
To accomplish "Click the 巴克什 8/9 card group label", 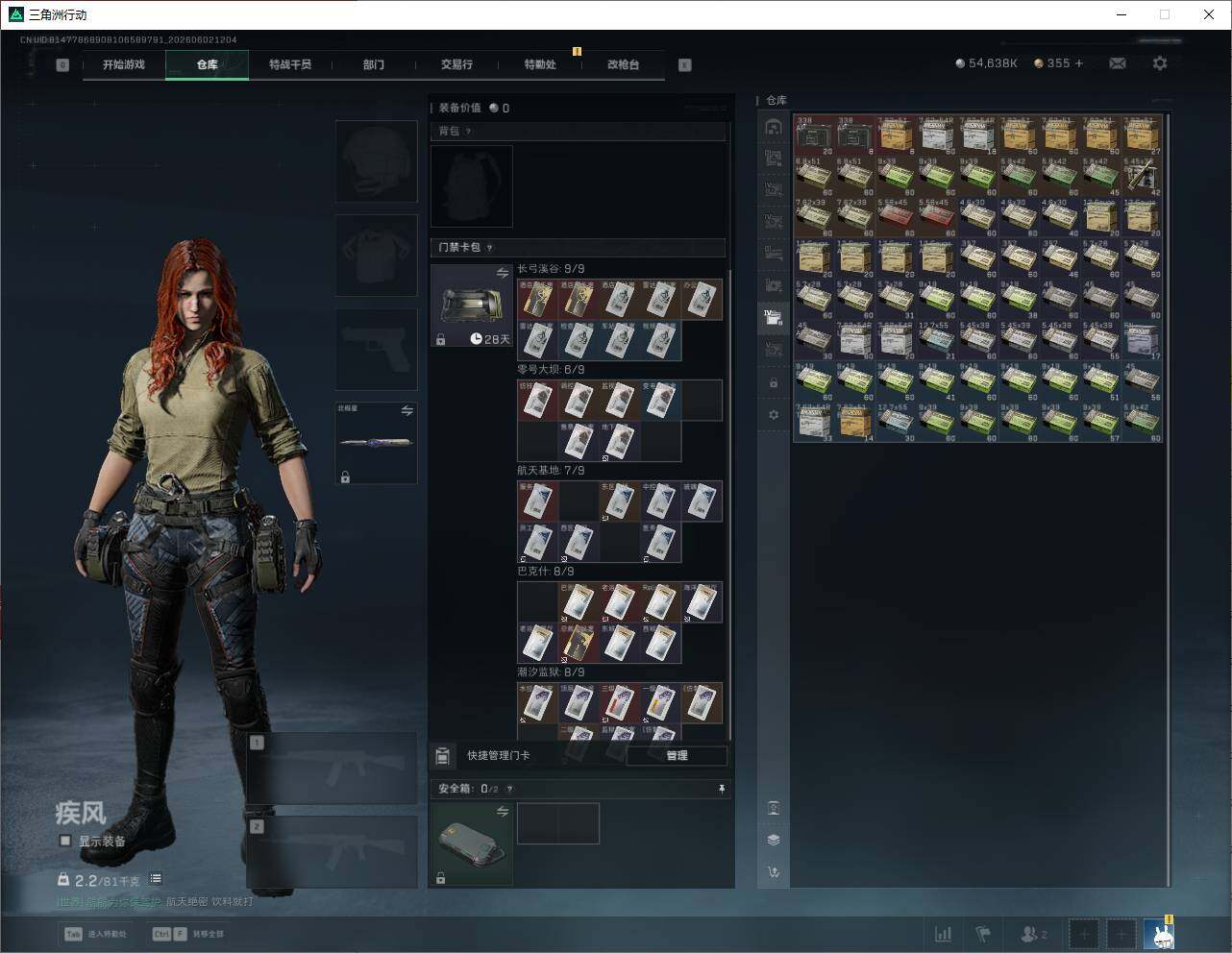I will [546, 572].
